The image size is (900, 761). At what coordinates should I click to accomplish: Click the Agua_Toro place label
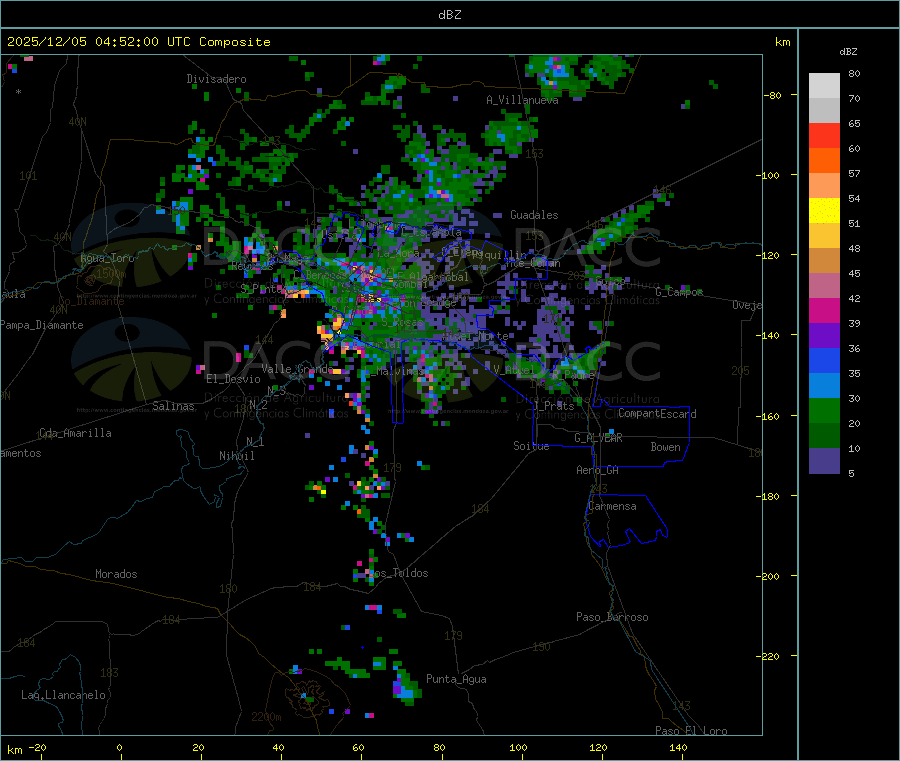coord(107,258)
